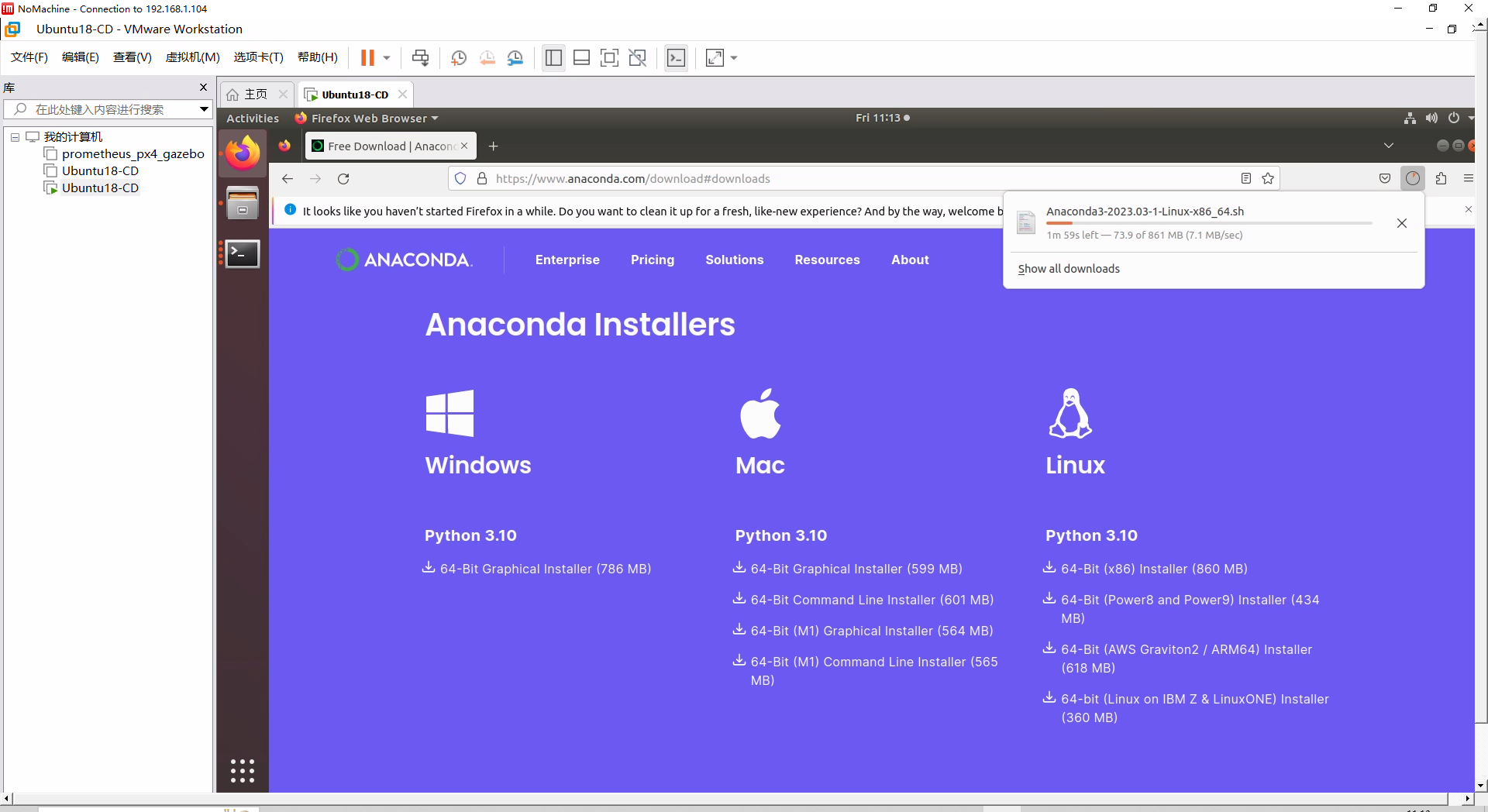The width and height of the screenshot is (1488, 812).
Task: Open the 查看(V) menu
Action: 133,57
